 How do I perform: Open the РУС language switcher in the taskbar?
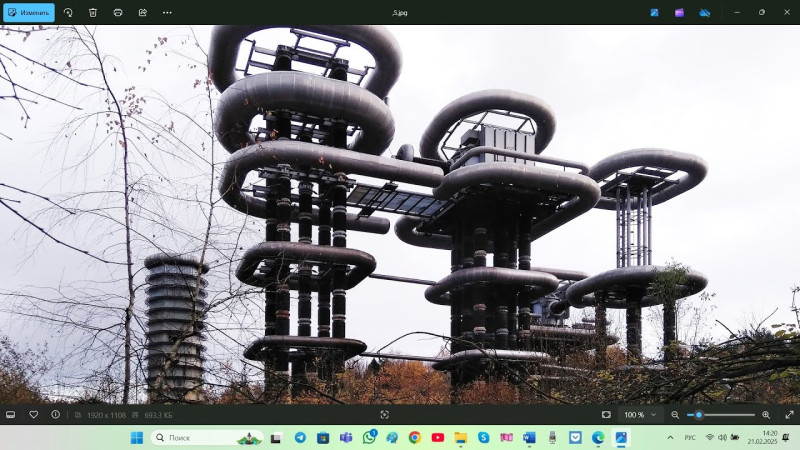point(690,438)
